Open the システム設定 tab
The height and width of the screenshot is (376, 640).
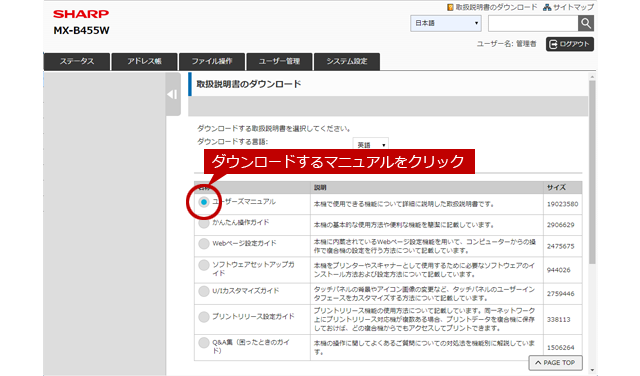pos(347,62)
